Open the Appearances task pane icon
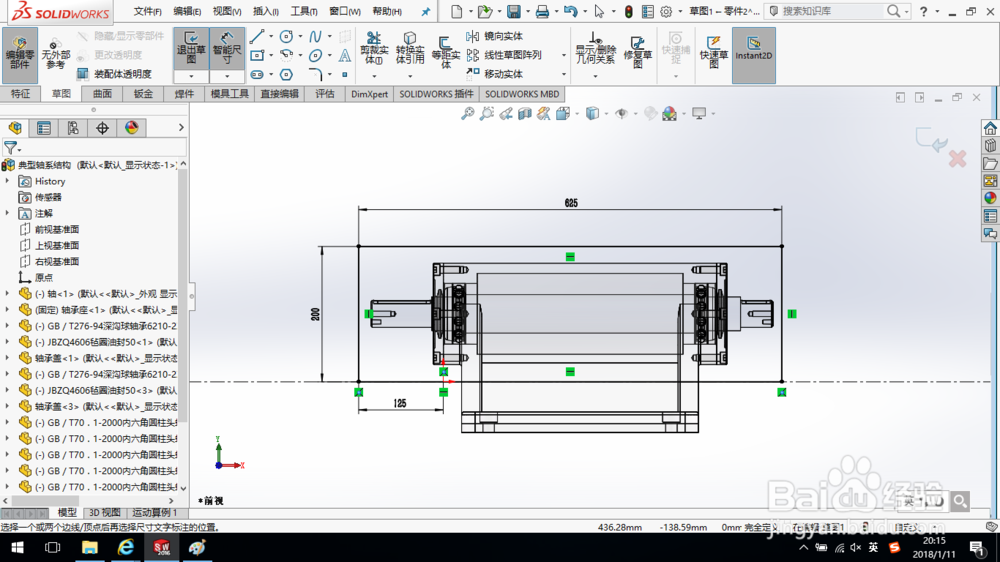1000x562 pixels. 990,198
